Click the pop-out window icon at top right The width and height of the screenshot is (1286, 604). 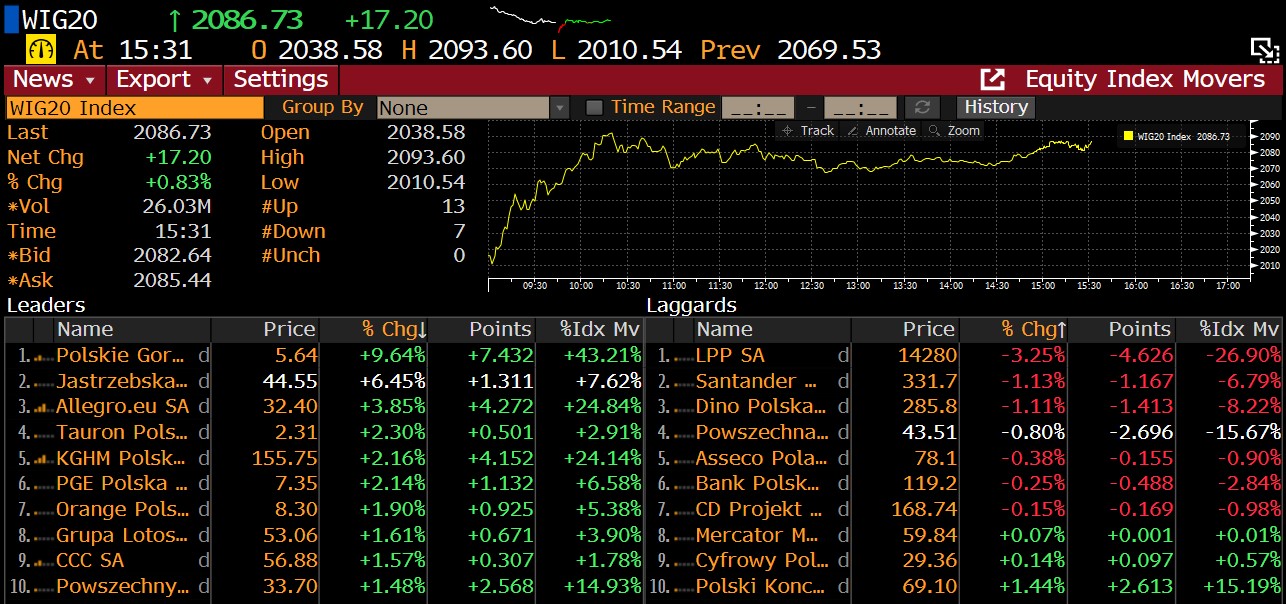click(x=1265, y=50)
